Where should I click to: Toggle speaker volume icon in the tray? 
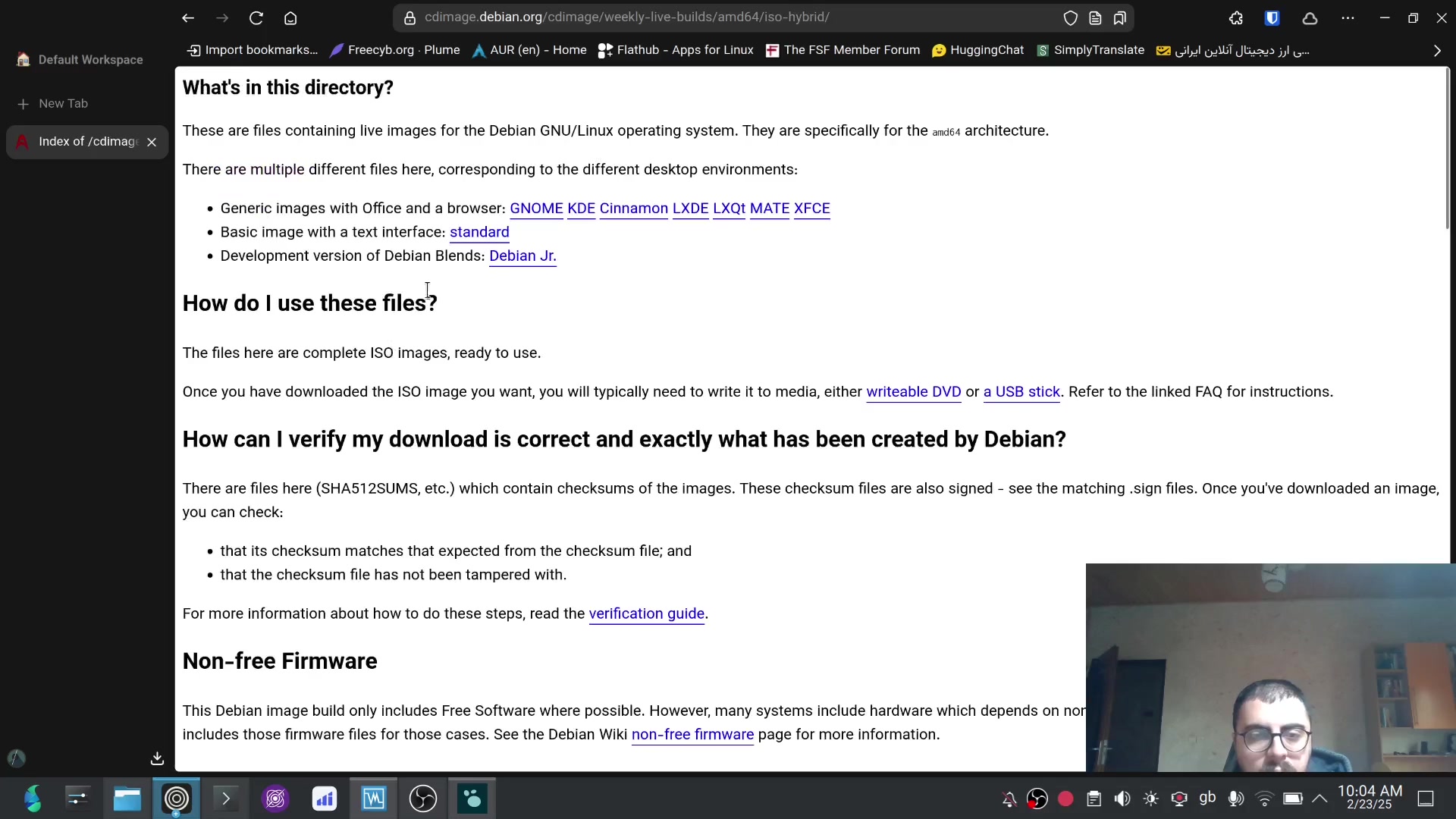(x=1122, y=799)
